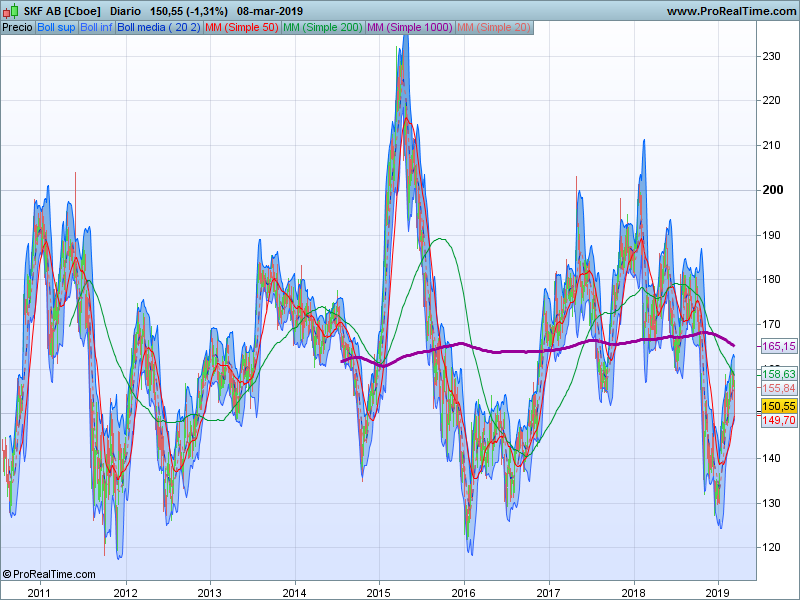800x600 pixels.
Task: Click the candlestick icon beside SKF AB
Action: [10, 11]
